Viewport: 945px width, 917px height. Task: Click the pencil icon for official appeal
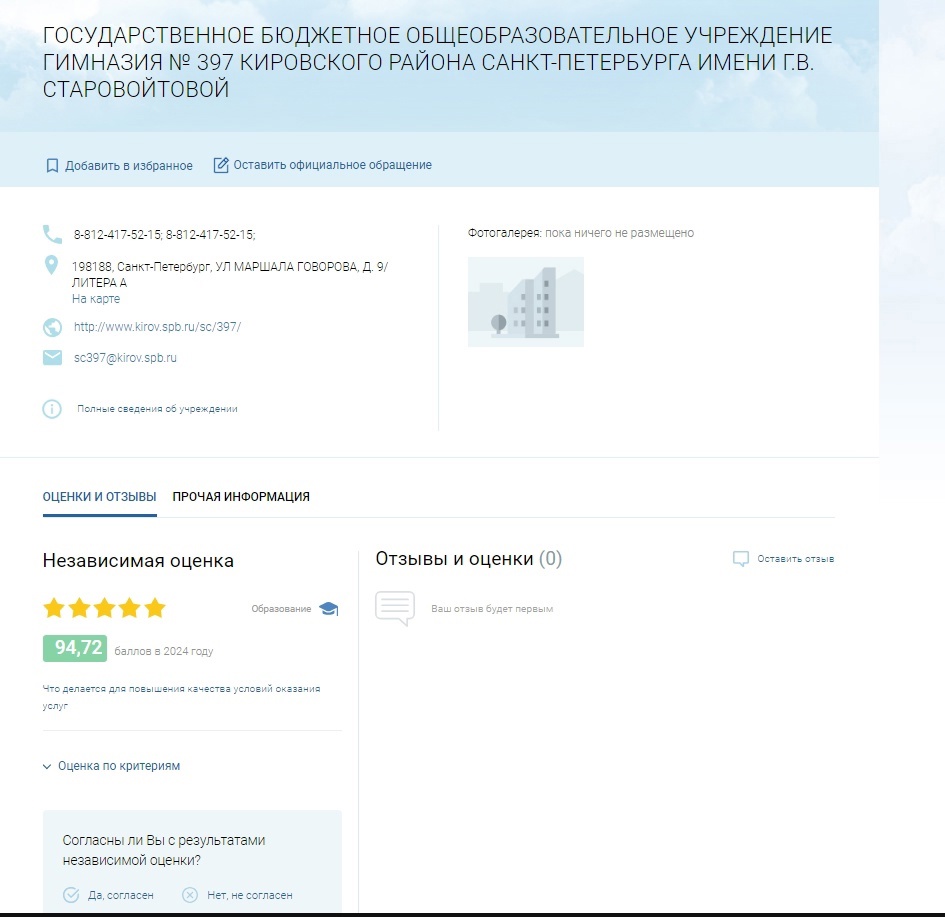click(221, 165)
